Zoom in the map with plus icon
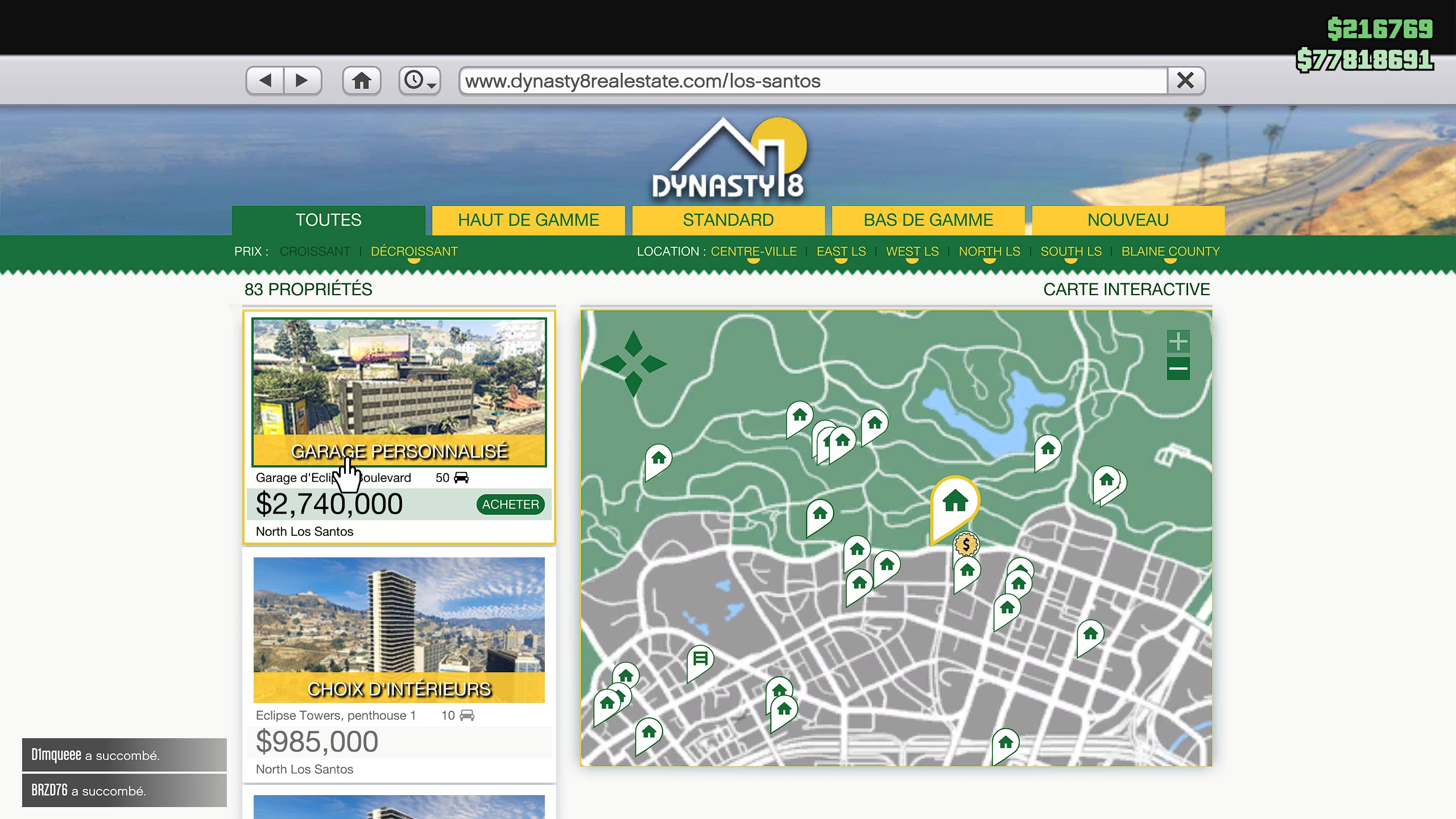 pos(1178,341)
